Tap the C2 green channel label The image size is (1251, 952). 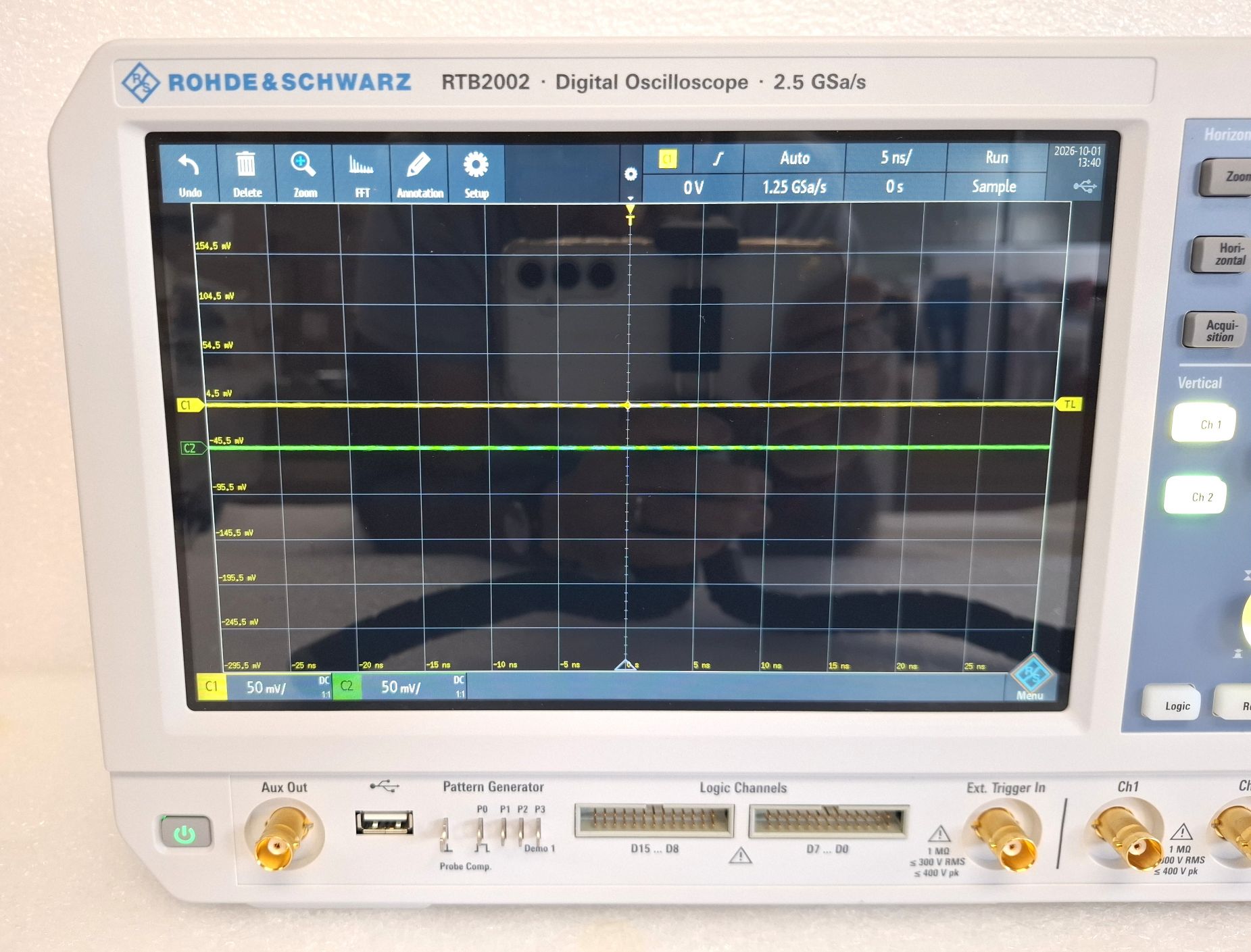pyautogui.click(x=347, y=686)
